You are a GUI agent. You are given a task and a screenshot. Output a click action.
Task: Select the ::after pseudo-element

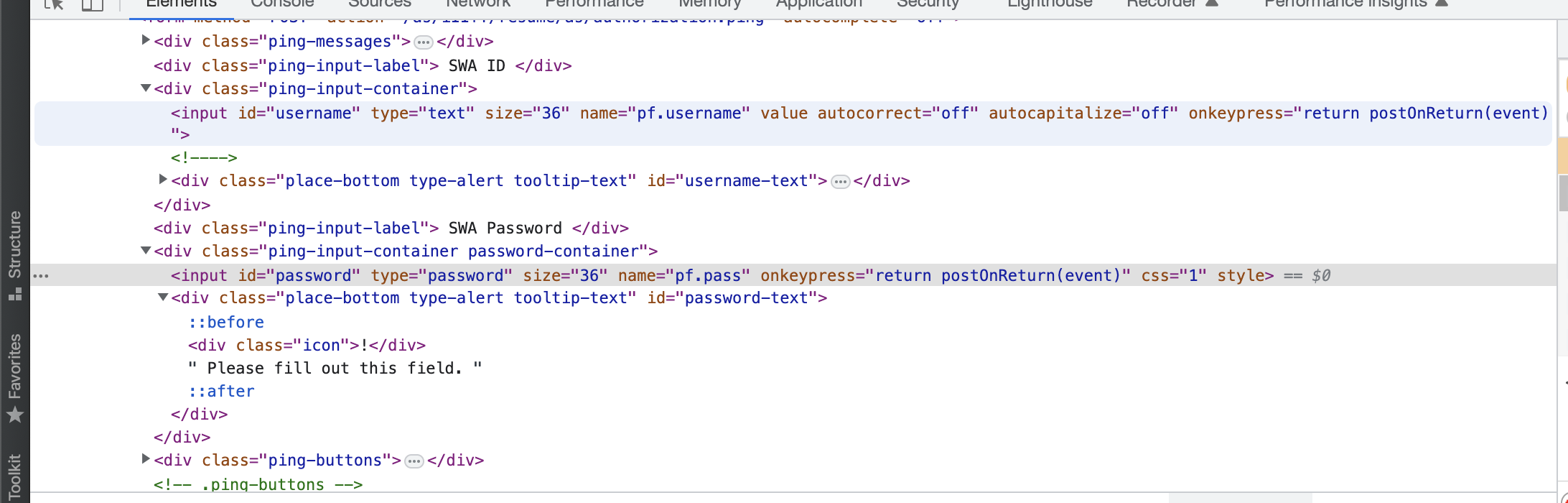[x=222, y=392]
